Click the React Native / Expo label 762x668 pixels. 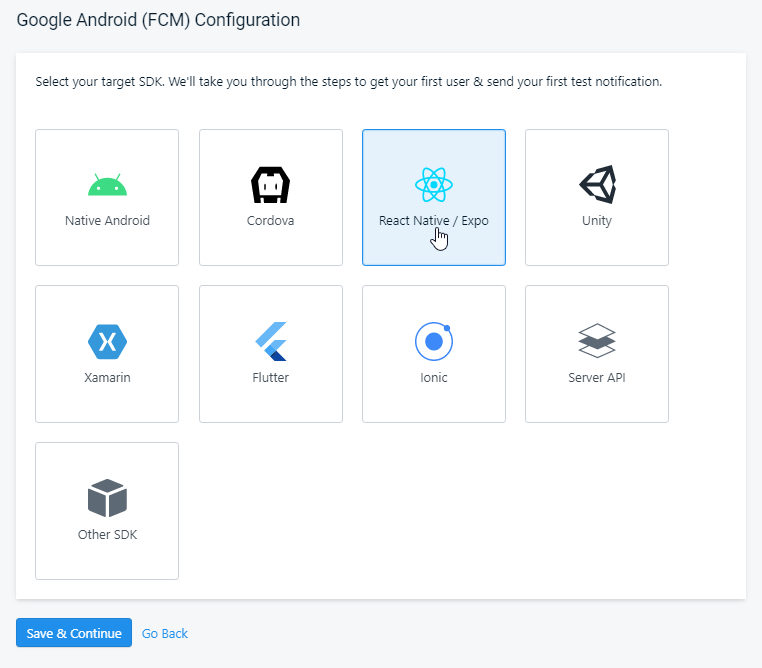point(434,221)
